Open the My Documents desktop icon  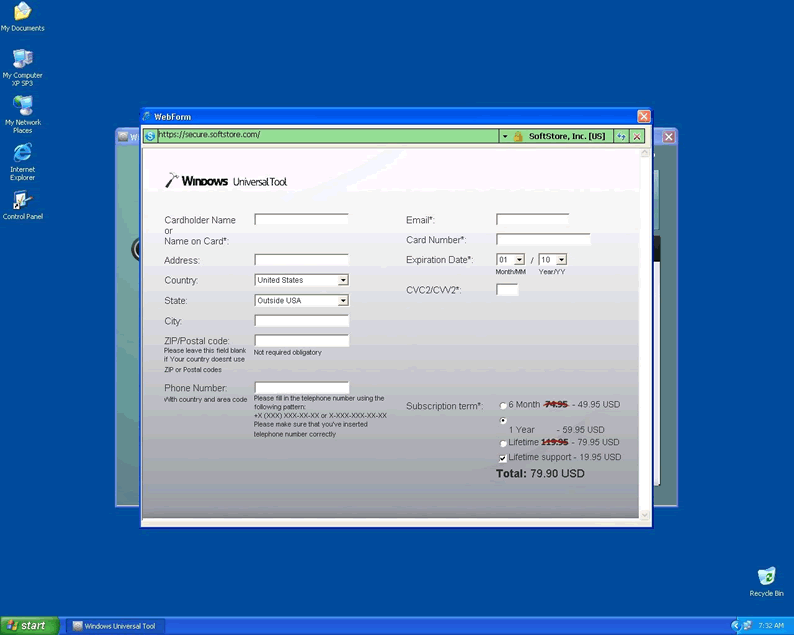(22, 13)
